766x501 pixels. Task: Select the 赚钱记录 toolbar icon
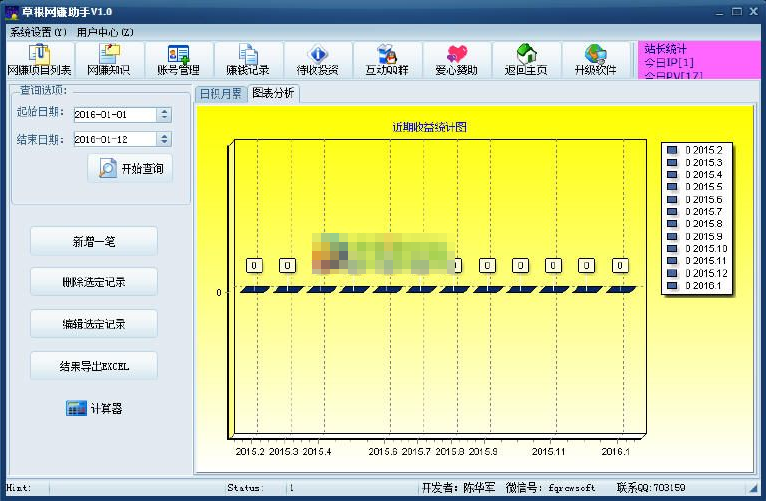[247, 60]
